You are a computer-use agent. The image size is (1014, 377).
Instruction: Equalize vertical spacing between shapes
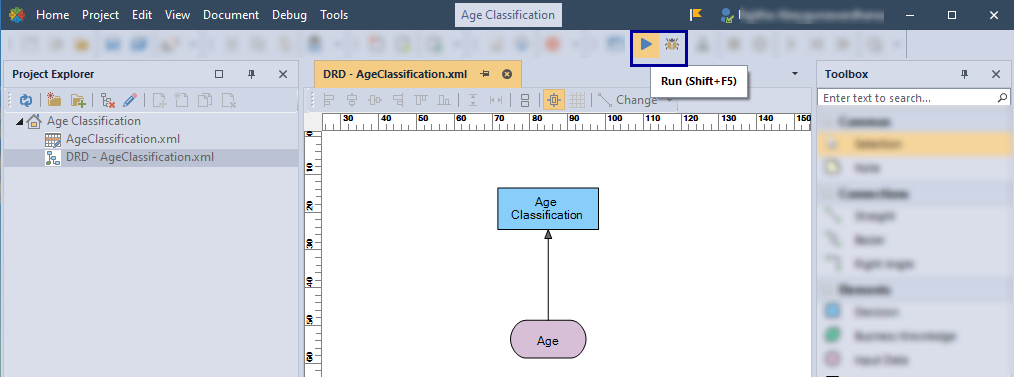473,100
